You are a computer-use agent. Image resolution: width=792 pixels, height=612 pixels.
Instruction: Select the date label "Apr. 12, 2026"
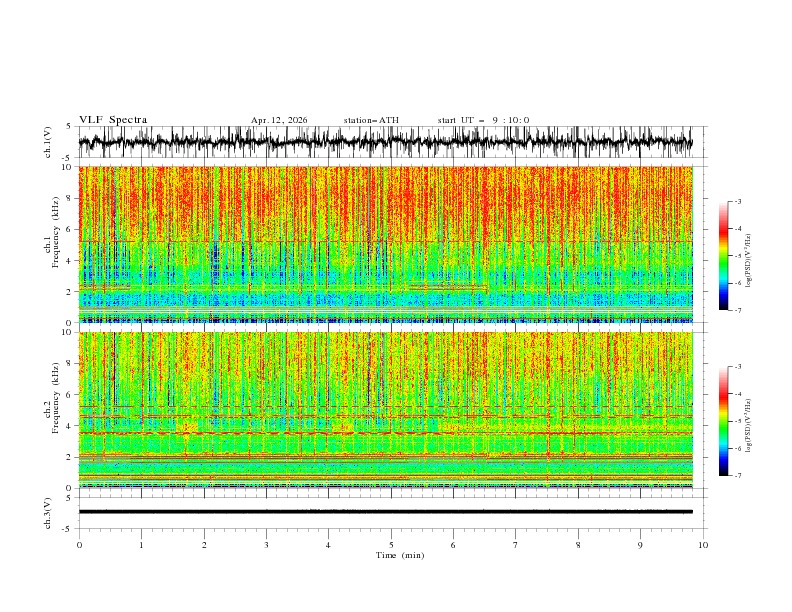[x=279, y=120]
